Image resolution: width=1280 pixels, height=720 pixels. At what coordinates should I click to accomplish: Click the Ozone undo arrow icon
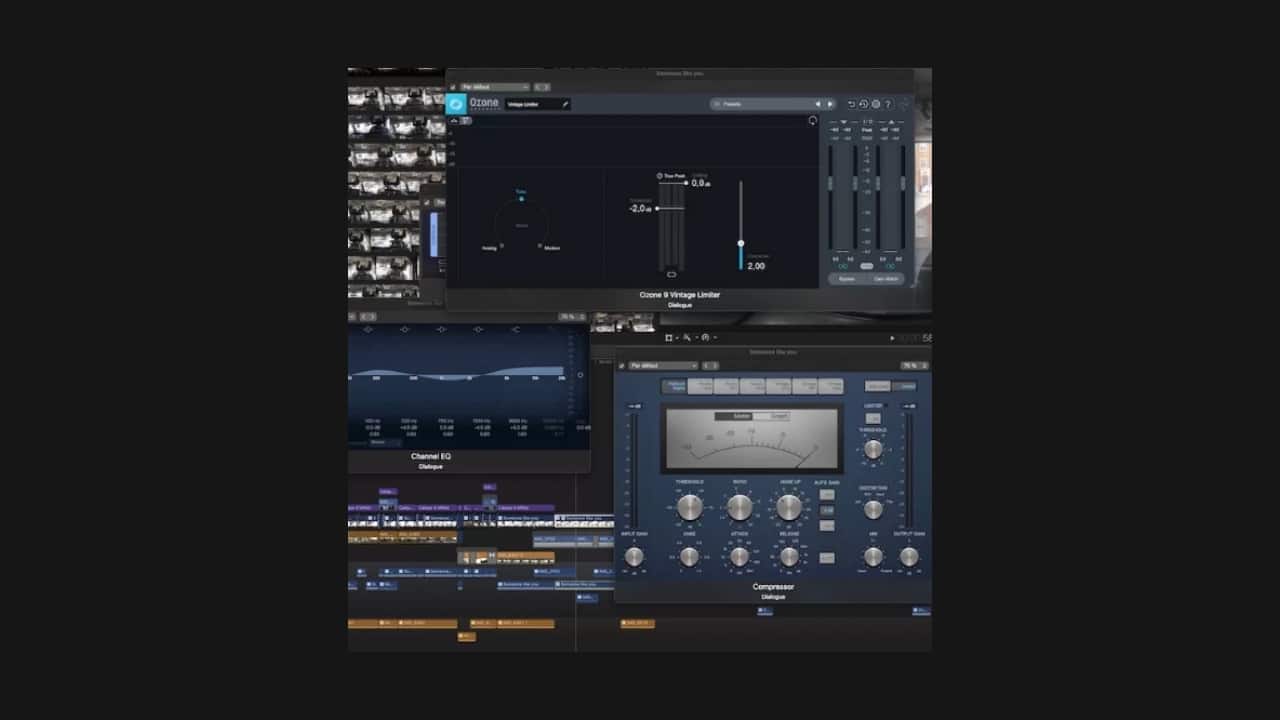tap(852, 103)
